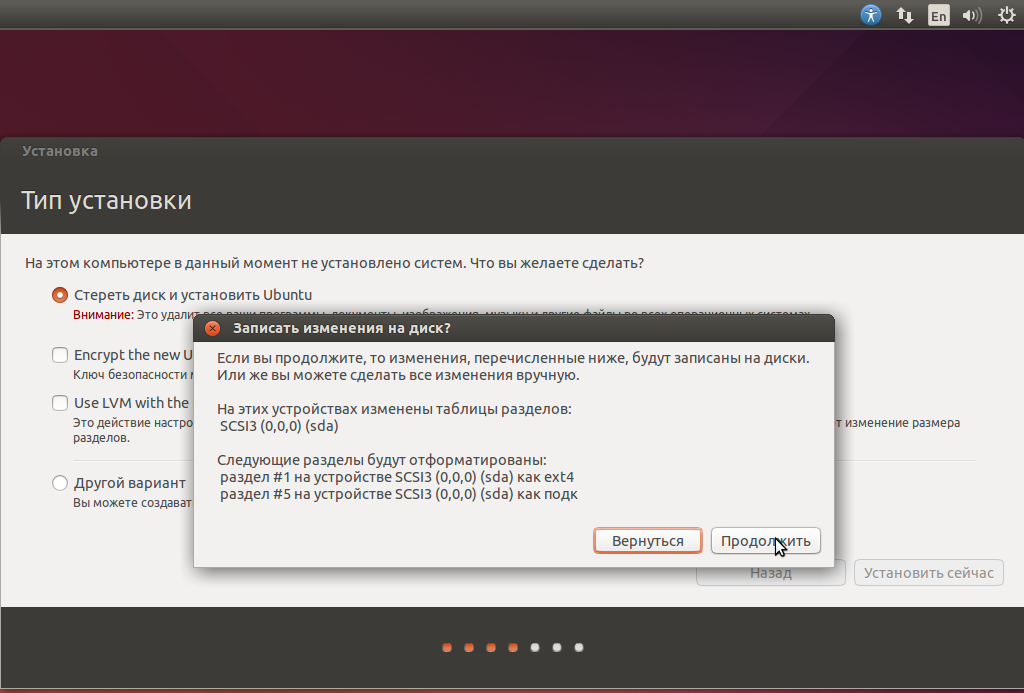This screenshot has width=1024, height=693.
Task: Click the first white progress dot
Action: pos(535,648)
